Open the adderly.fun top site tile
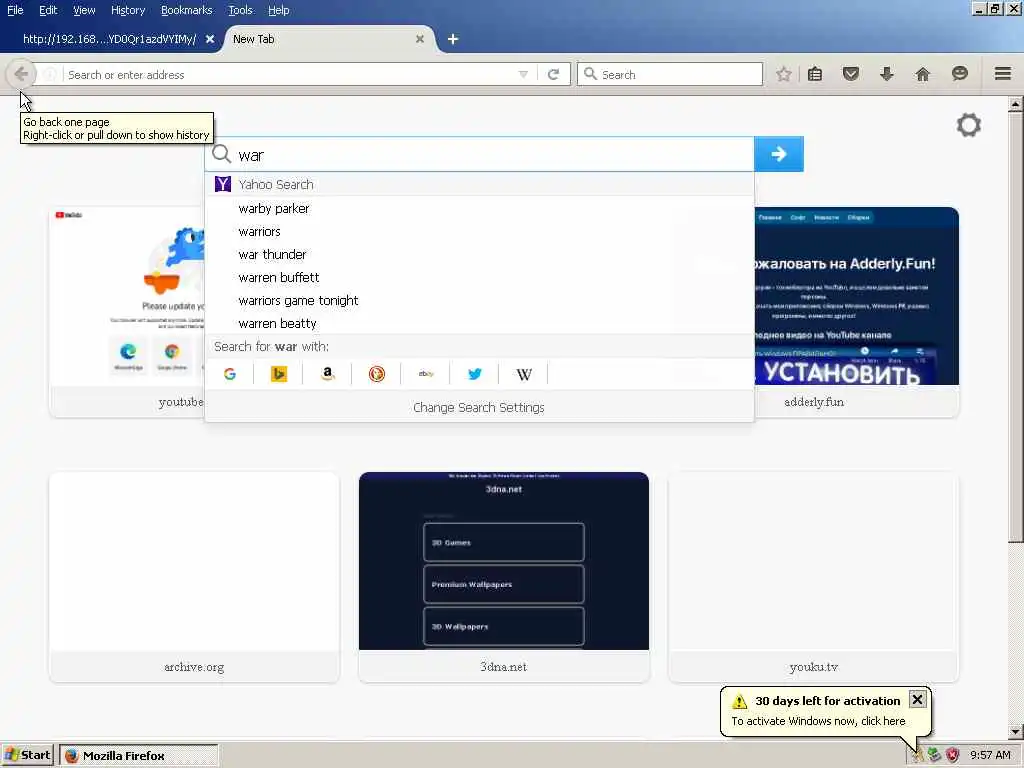The width and height of the screenshot is (1024, 768). coord(856,312)
